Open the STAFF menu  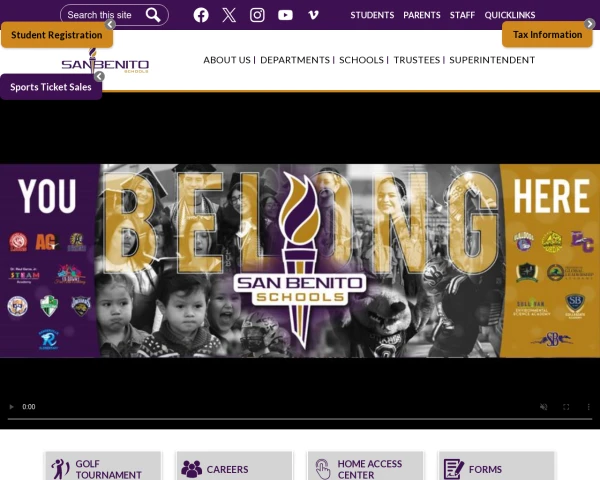click(462, 15)
